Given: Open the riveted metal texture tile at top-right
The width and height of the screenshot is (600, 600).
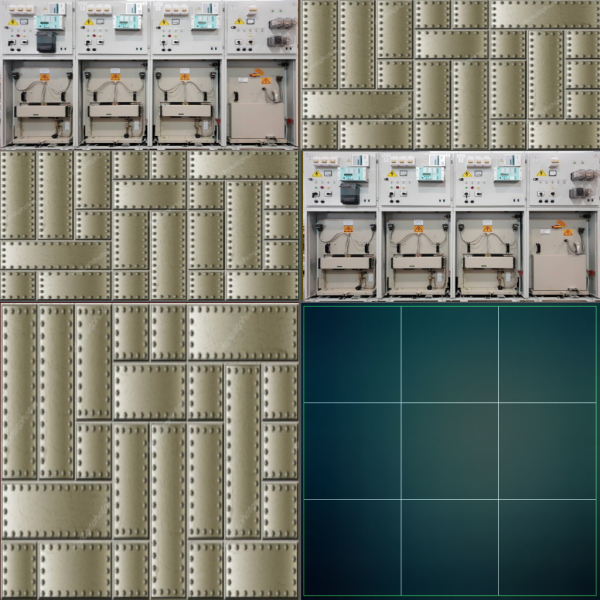Looking at the screenshot, I should pos(450,75).
